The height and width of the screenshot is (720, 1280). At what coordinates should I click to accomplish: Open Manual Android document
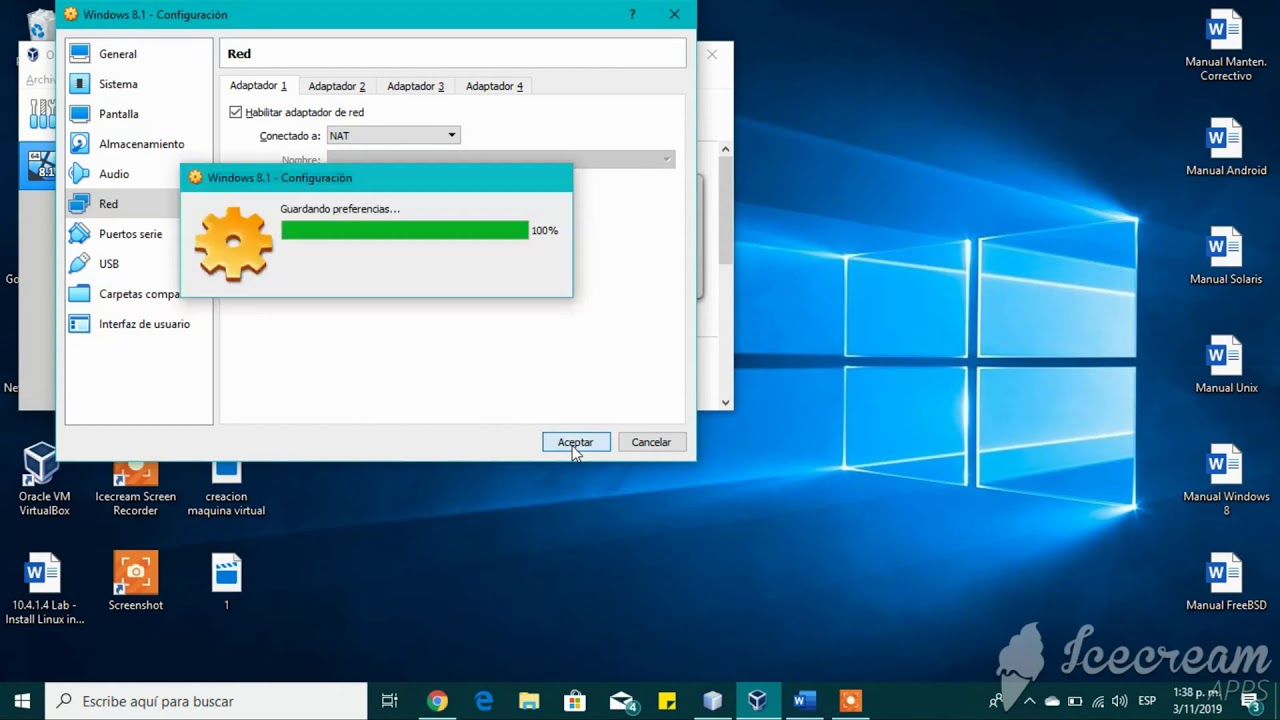[1225, 147]
